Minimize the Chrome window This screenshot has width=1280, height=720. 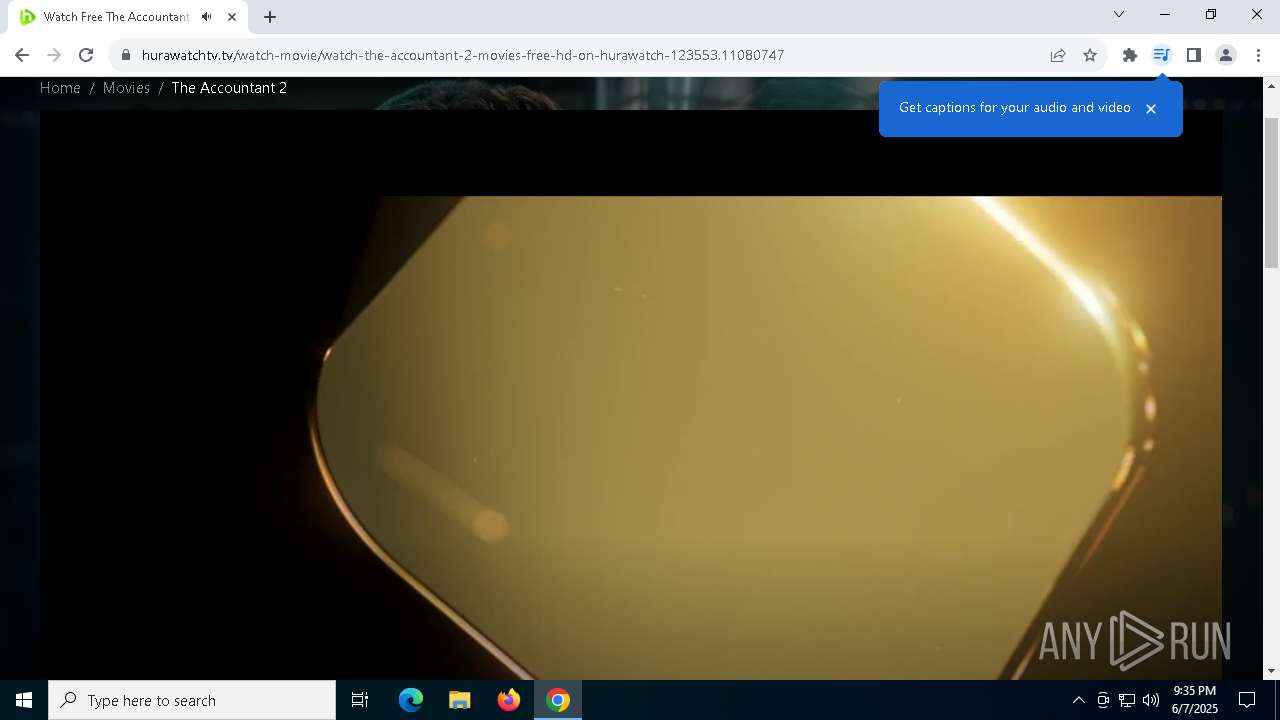(x=1165, y=14)
